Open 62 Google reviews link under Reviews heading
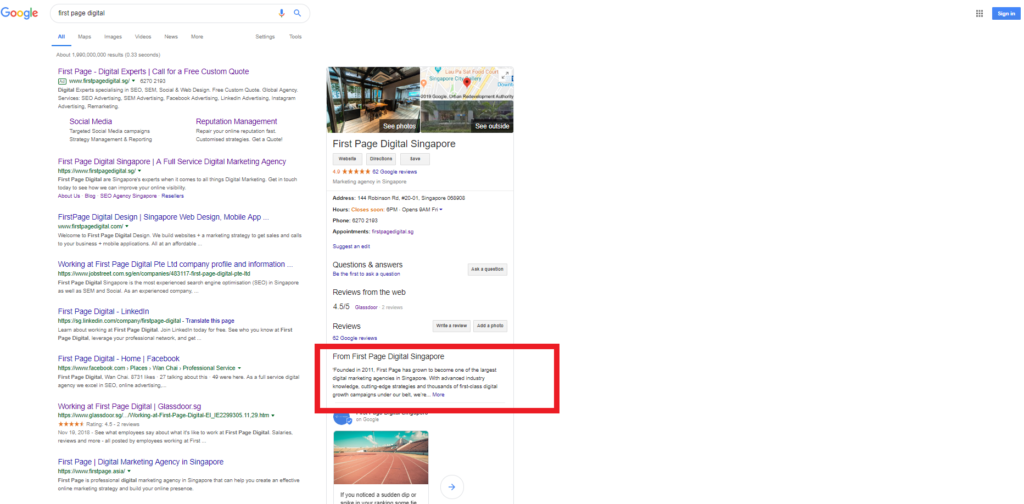1024x504 pixels. pos(355,338)
